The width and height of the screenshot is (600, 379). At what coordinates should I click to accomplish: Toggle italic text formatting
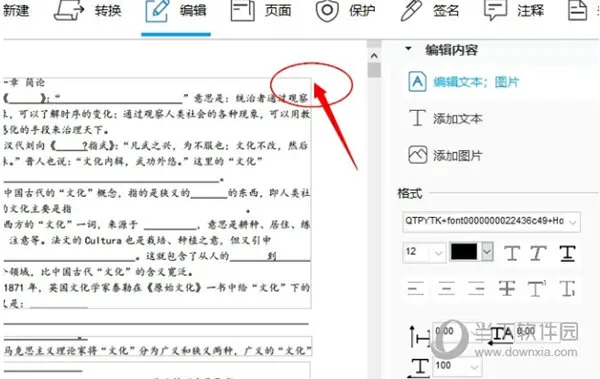pos(538,253)
